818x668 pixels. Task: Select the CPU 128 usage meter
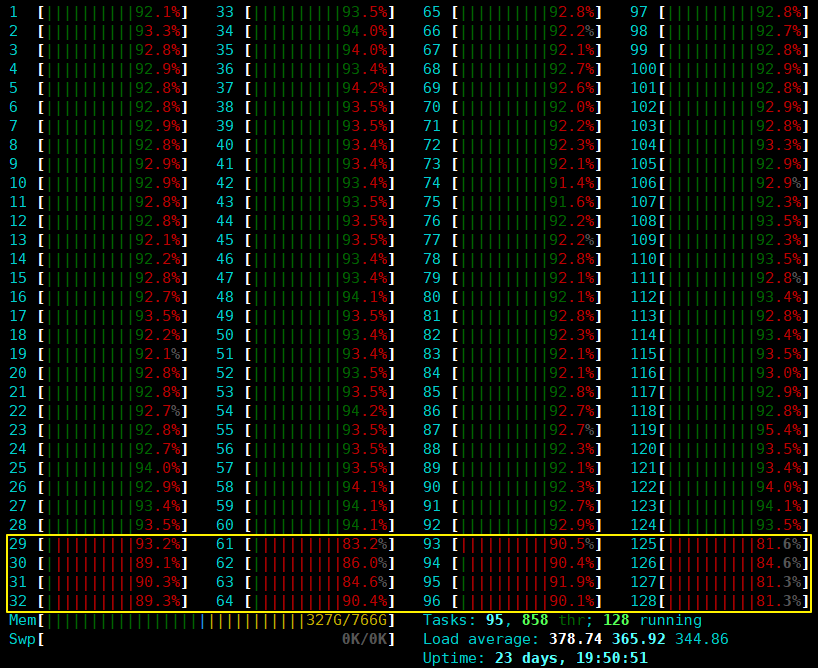[733, 601]
